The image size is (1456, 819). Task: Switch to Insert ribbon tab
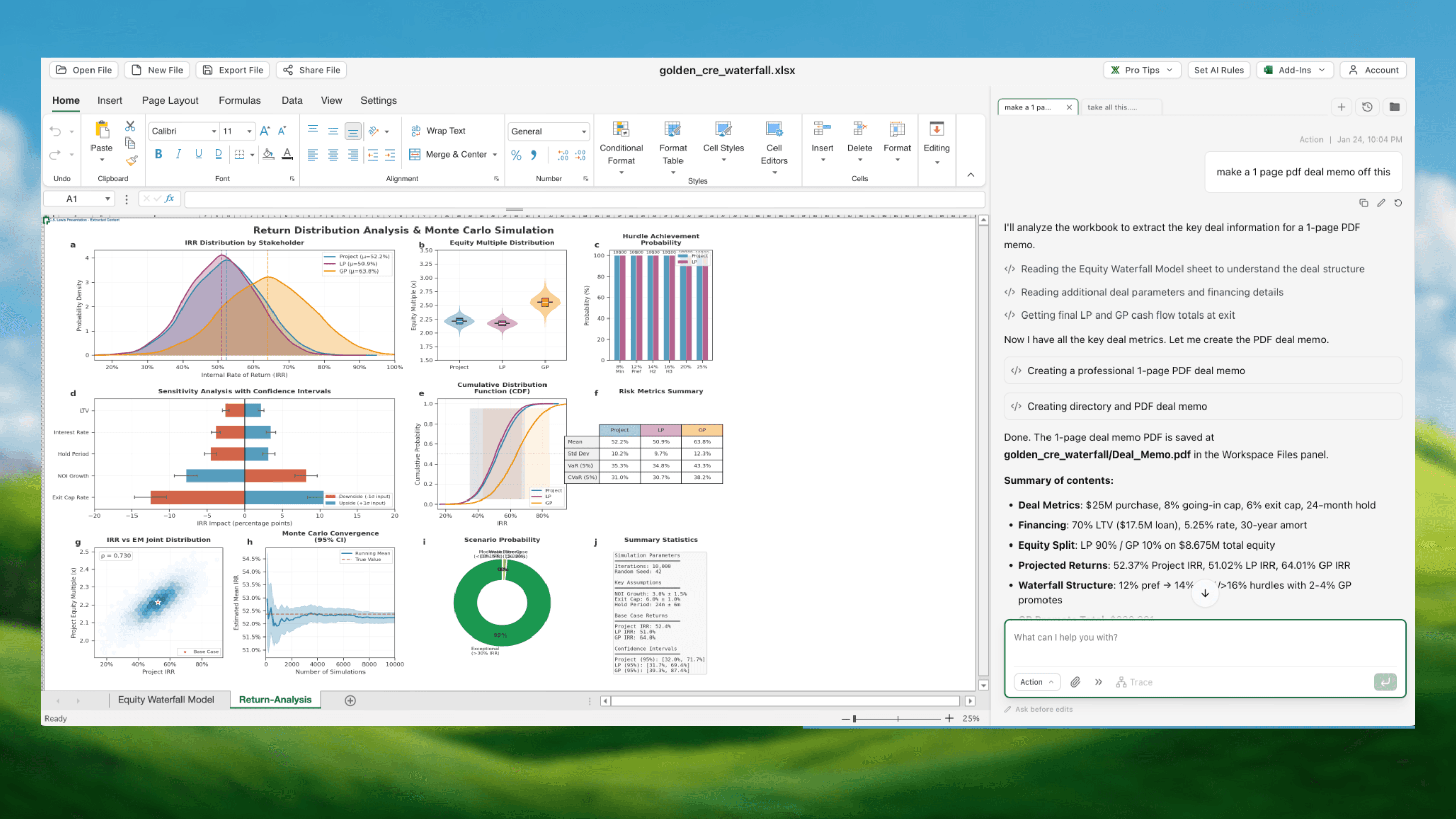pos(110,100)
